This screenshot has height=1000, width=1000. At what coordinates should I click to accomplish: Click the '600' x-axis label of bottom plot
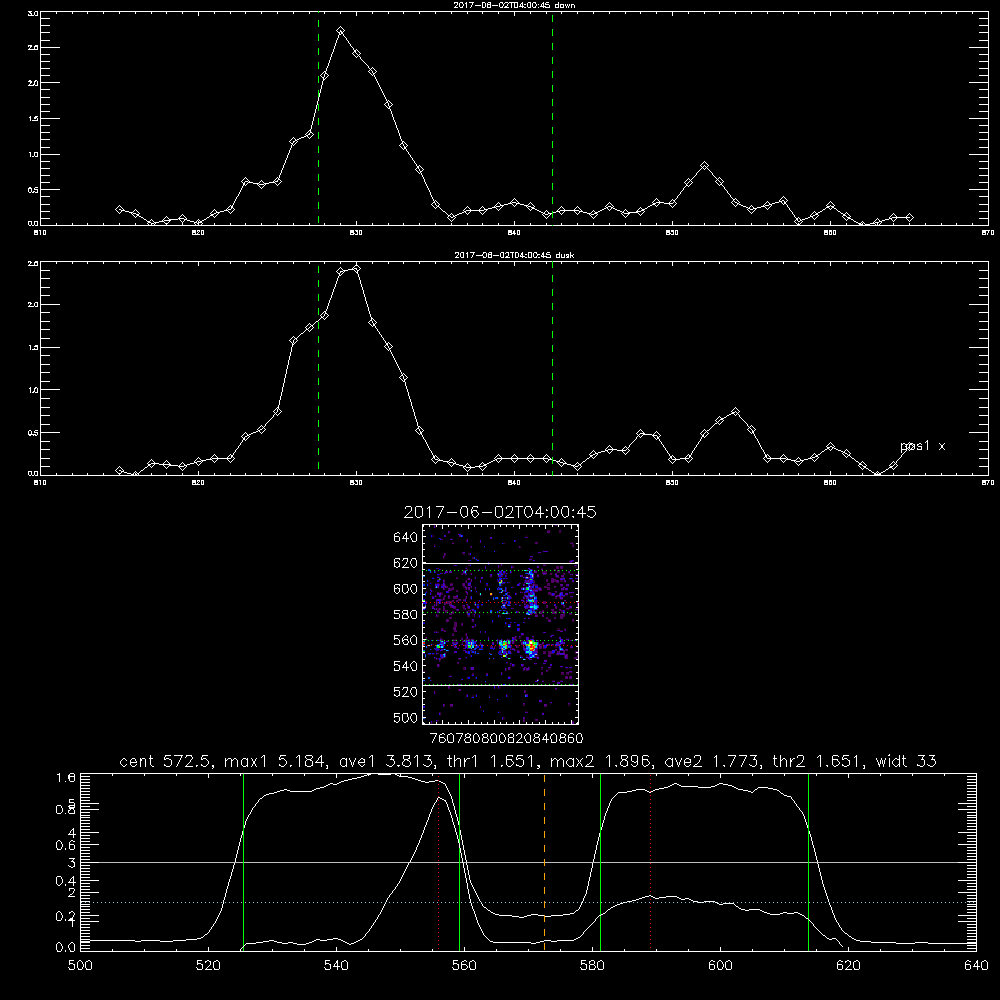click(x=720, y=966)
